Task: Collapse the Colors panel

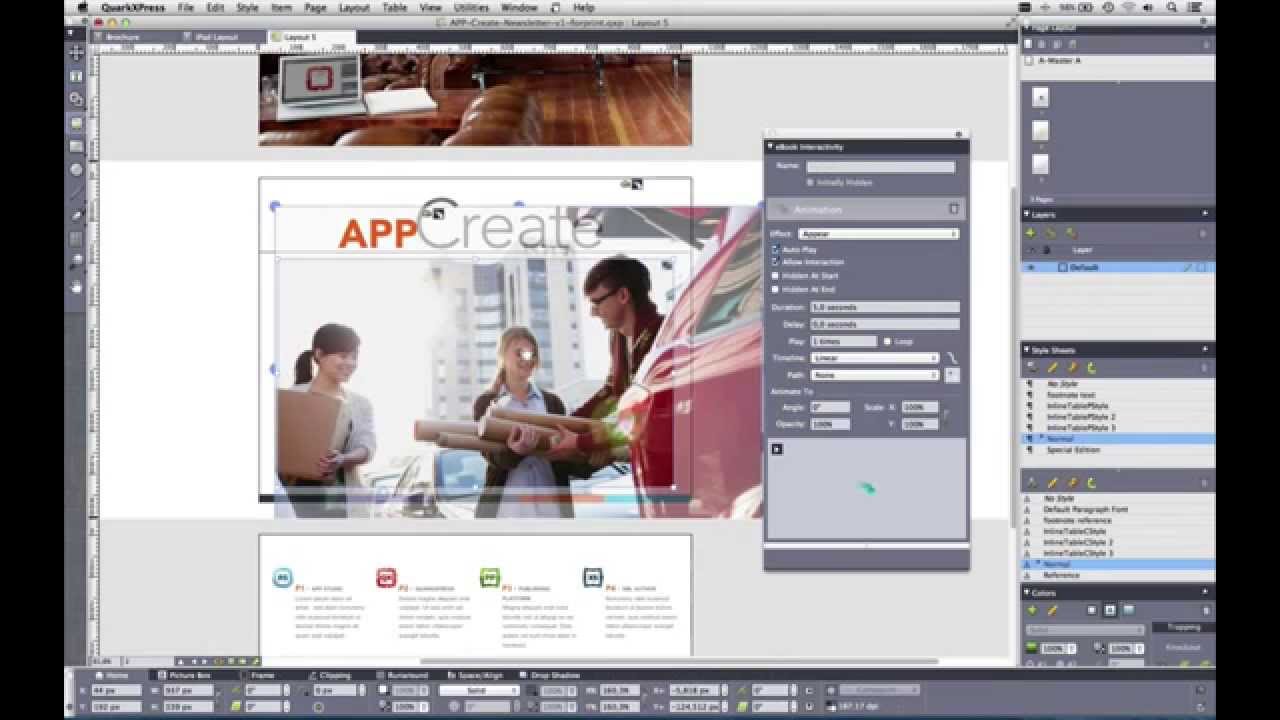Action: 1026,592
